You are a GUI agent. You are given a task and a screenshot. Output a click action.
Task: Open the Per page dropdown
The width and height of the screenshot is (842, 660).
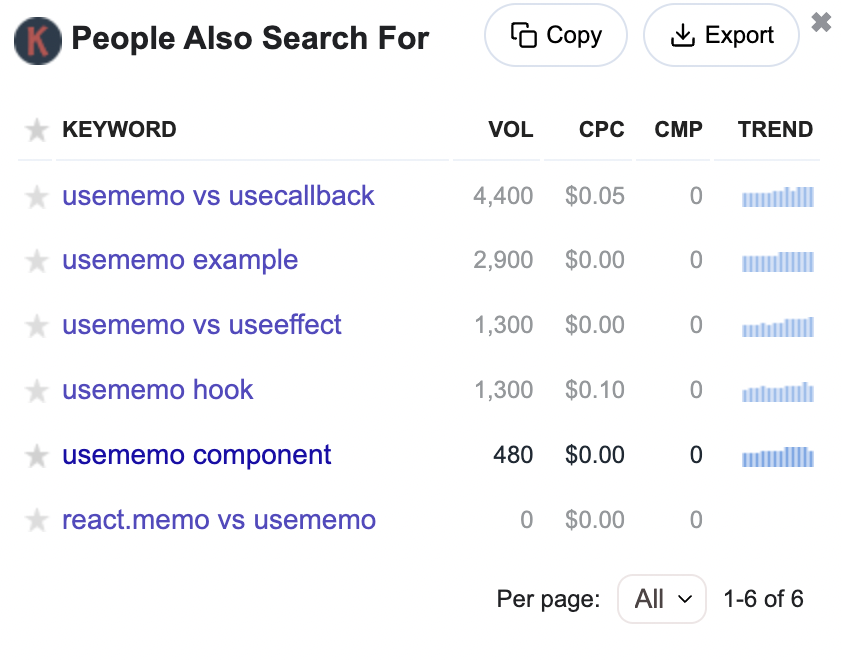661,599
